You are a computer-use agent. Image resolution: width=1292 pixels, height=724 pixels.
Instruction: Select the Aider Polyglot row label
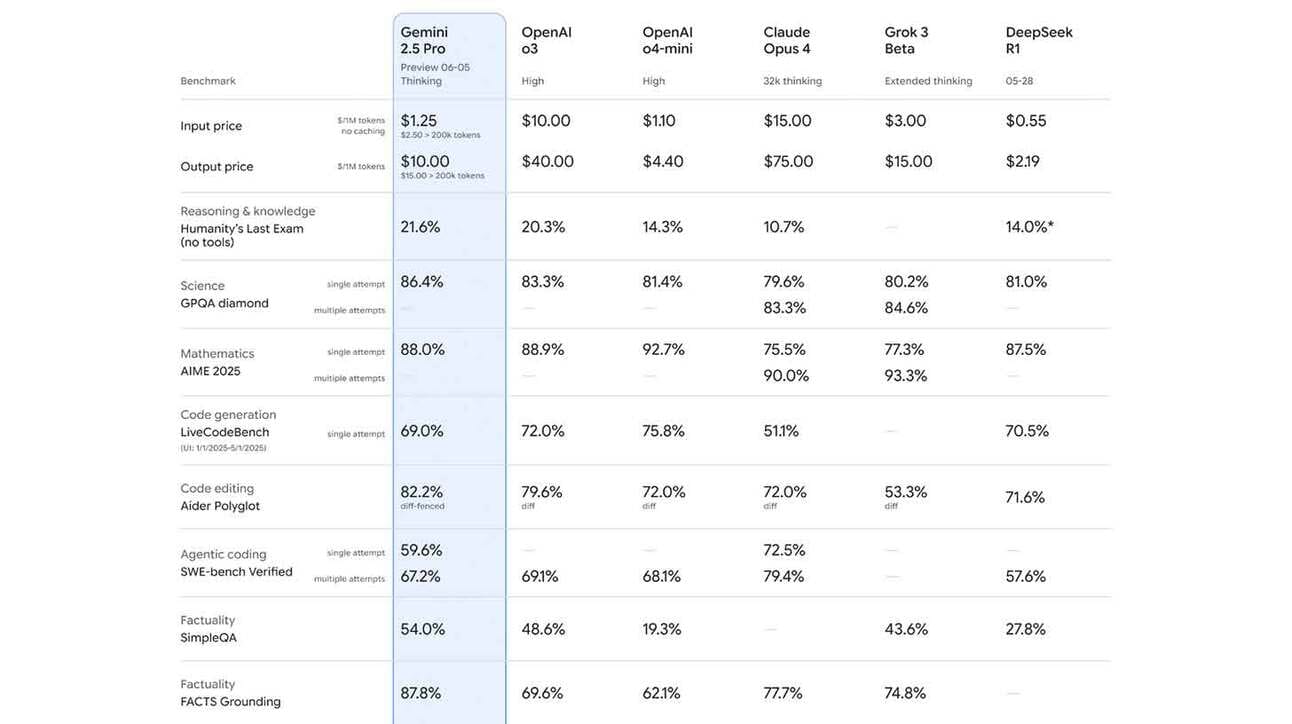coord(220,506)
